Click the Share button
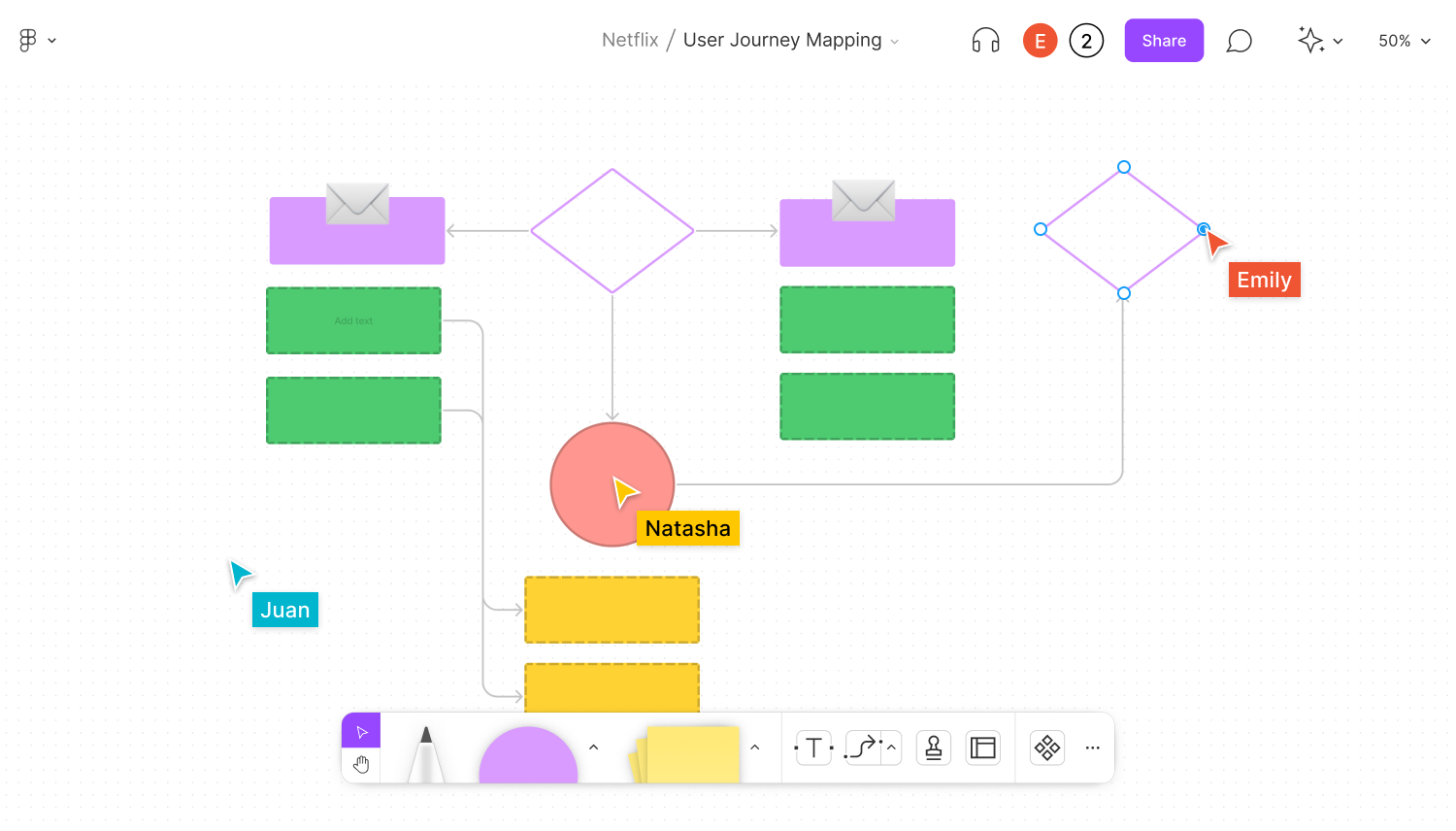The image size is (1456, 831). tap(1164, 40)
